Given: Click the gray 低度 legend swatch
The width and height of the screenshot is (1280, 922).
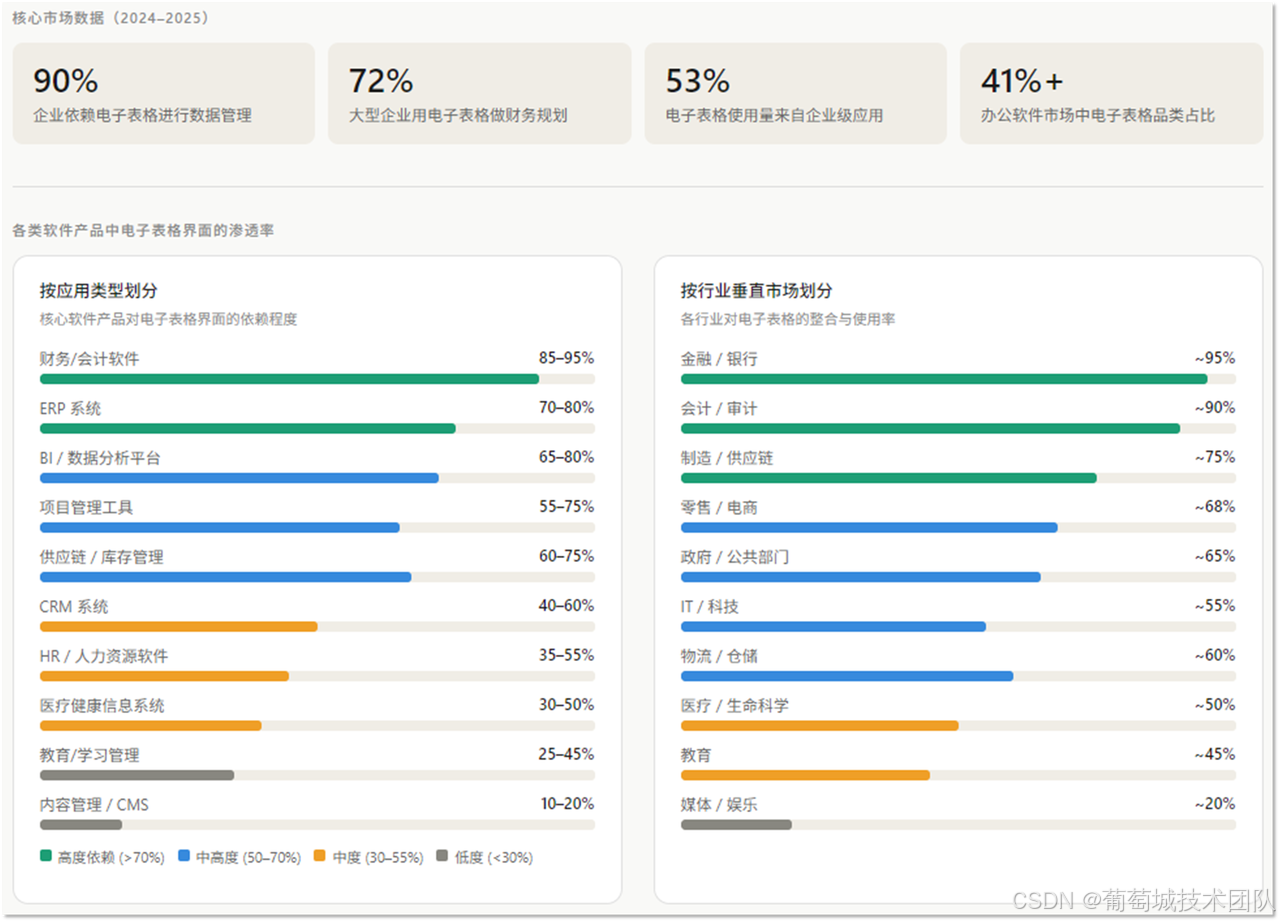Looking at the screenshot, I should click(x=442, y=856).
